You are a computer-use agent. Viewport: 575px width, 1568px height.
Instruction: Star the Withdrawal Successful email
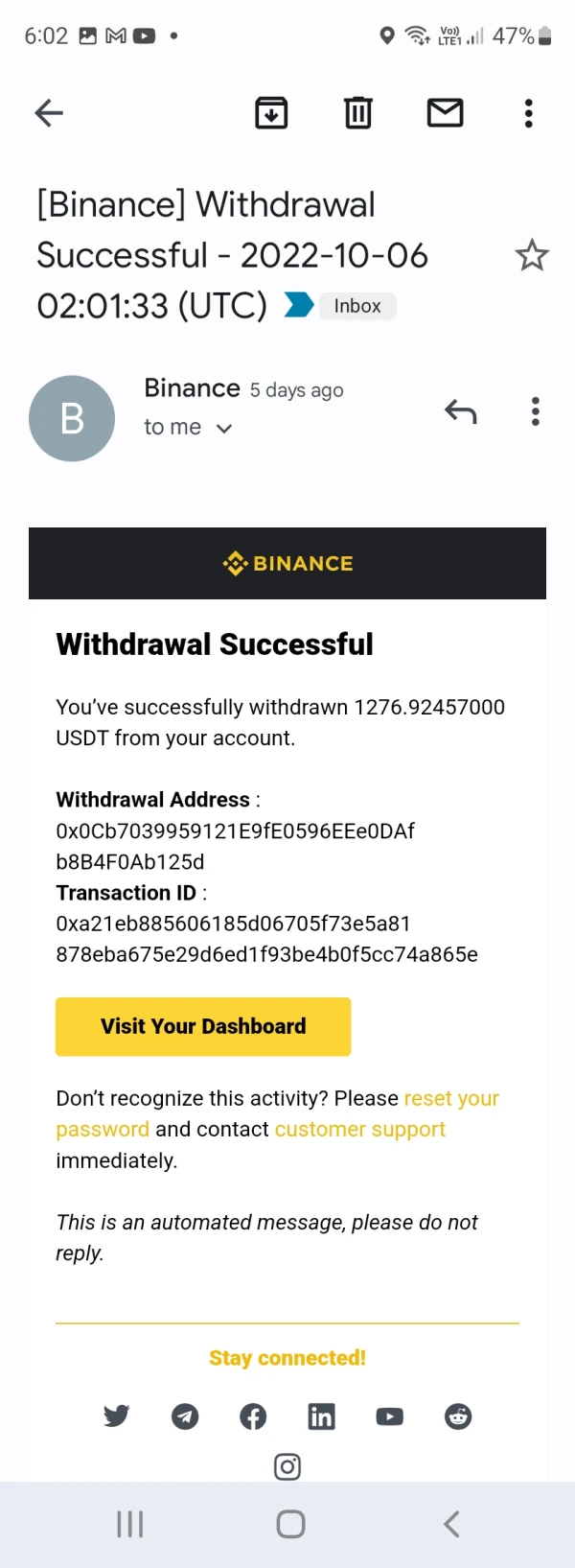coord(532,256)
